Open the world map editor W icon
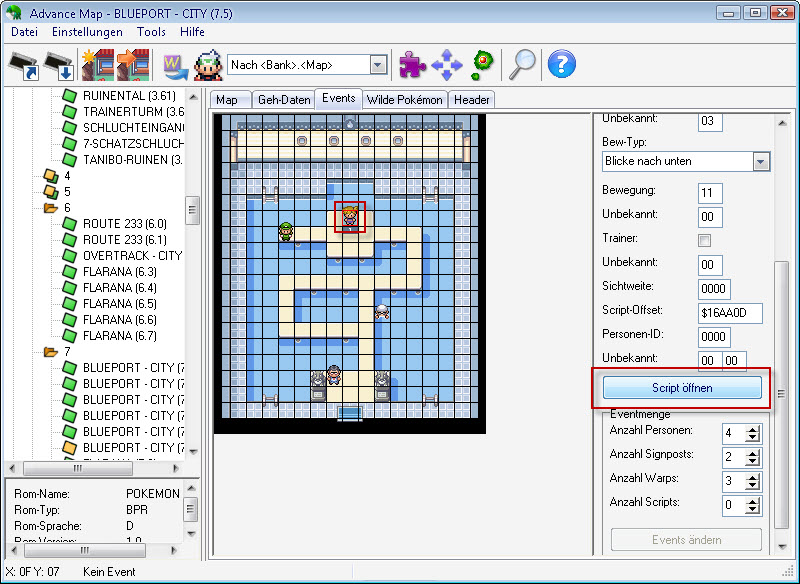 [174, 67]
